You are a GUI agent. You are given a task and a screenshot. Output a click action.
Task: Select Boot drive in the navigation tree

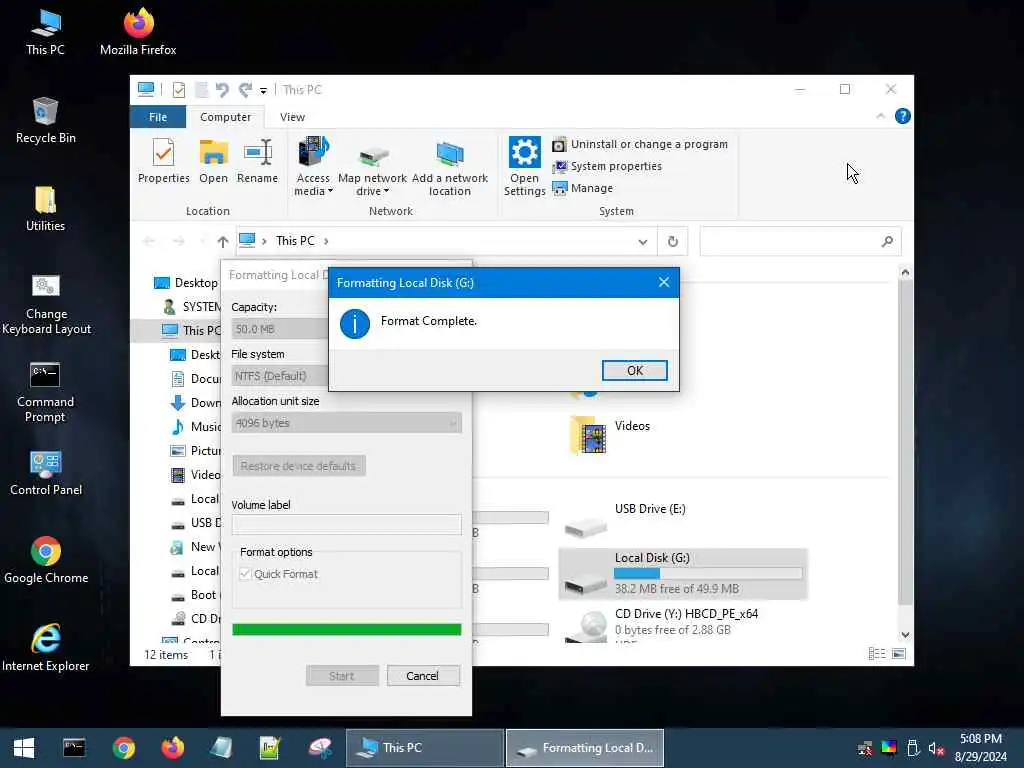(195, 594)
